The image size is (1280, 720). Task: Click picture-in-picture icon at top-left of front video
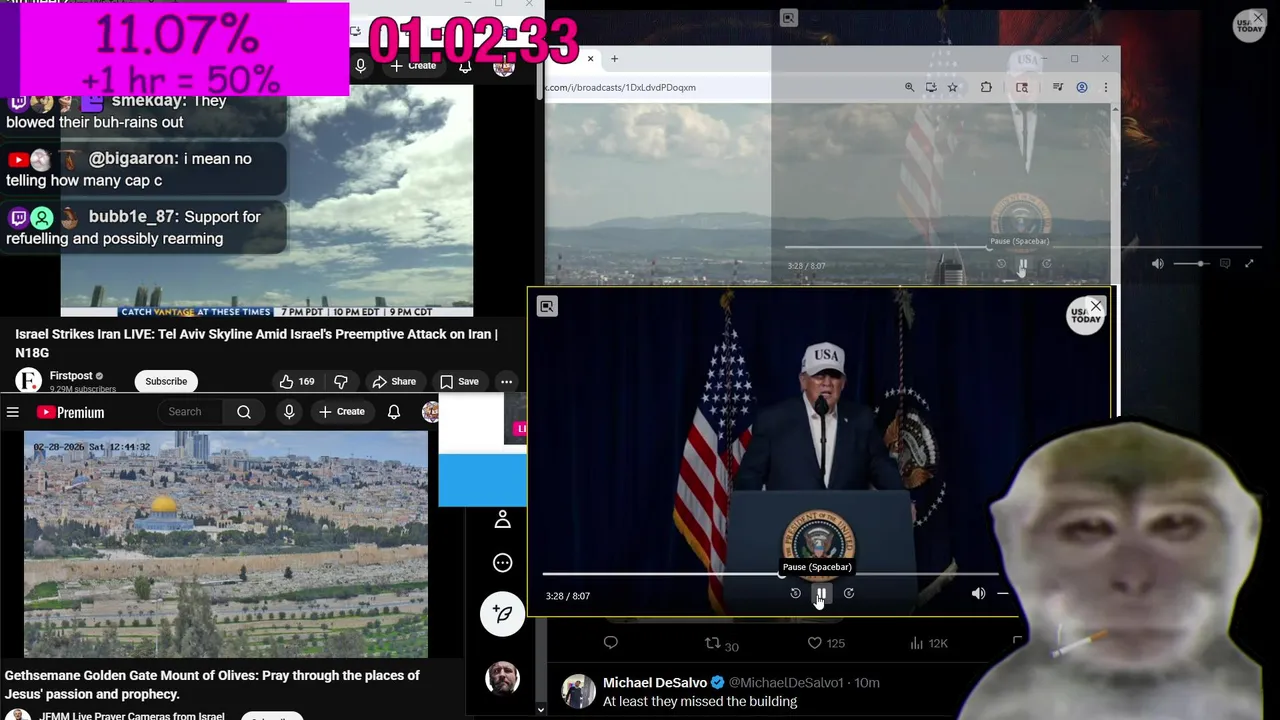(547, 307)
